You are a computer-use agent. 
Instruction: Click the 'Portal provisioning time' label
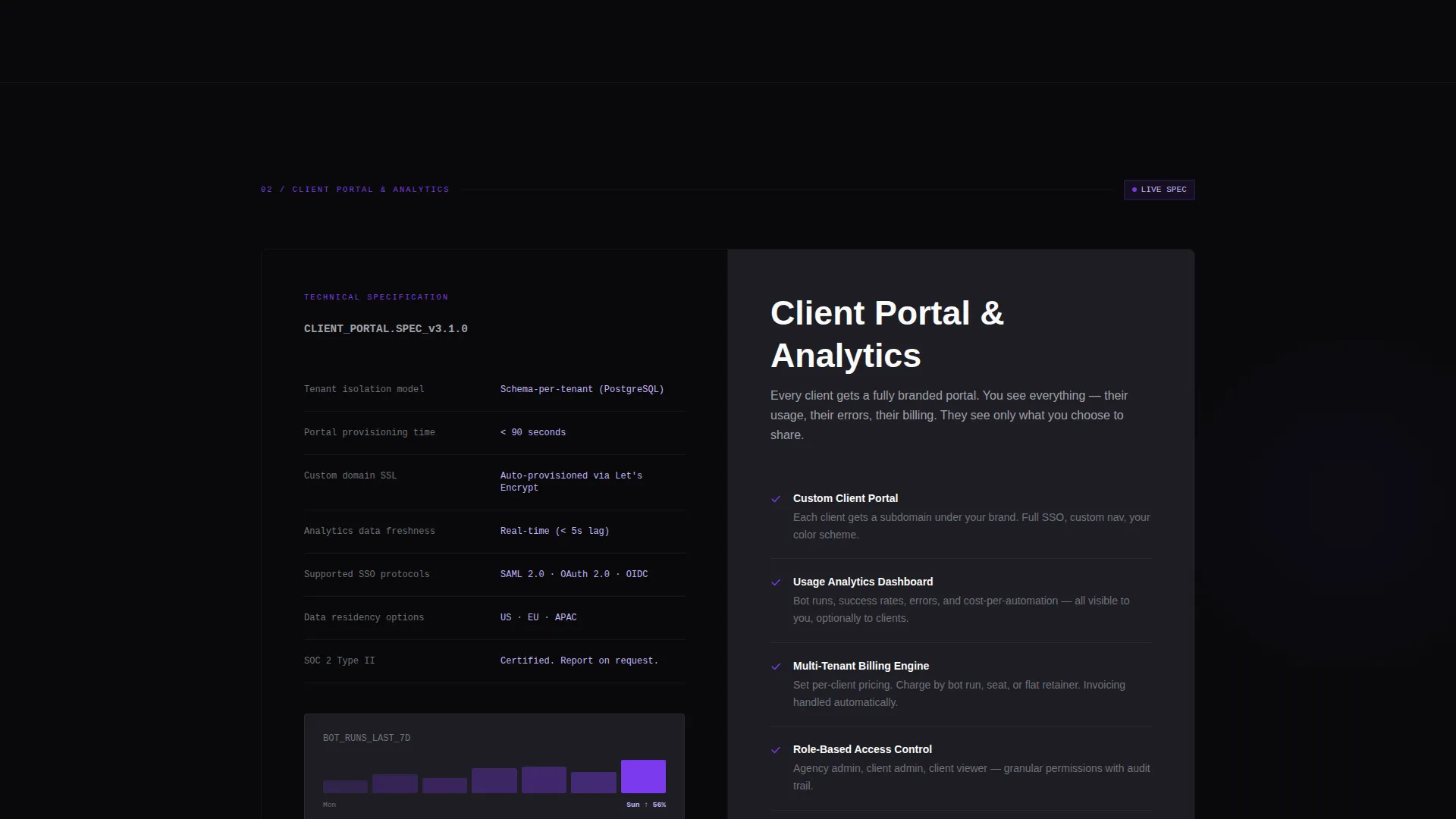(369, 432)
